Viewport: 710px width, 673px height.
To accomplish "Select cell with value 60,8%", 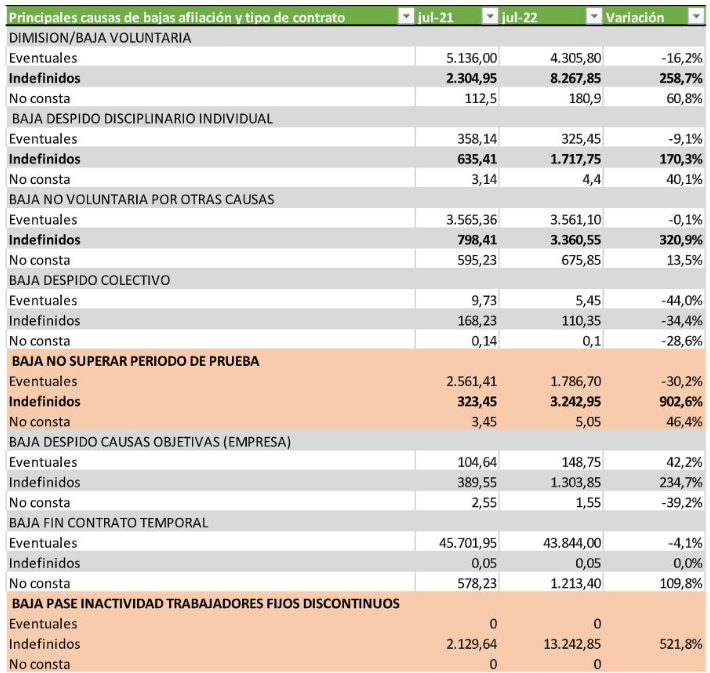I will pyautogui.click(x=654, y=98).
